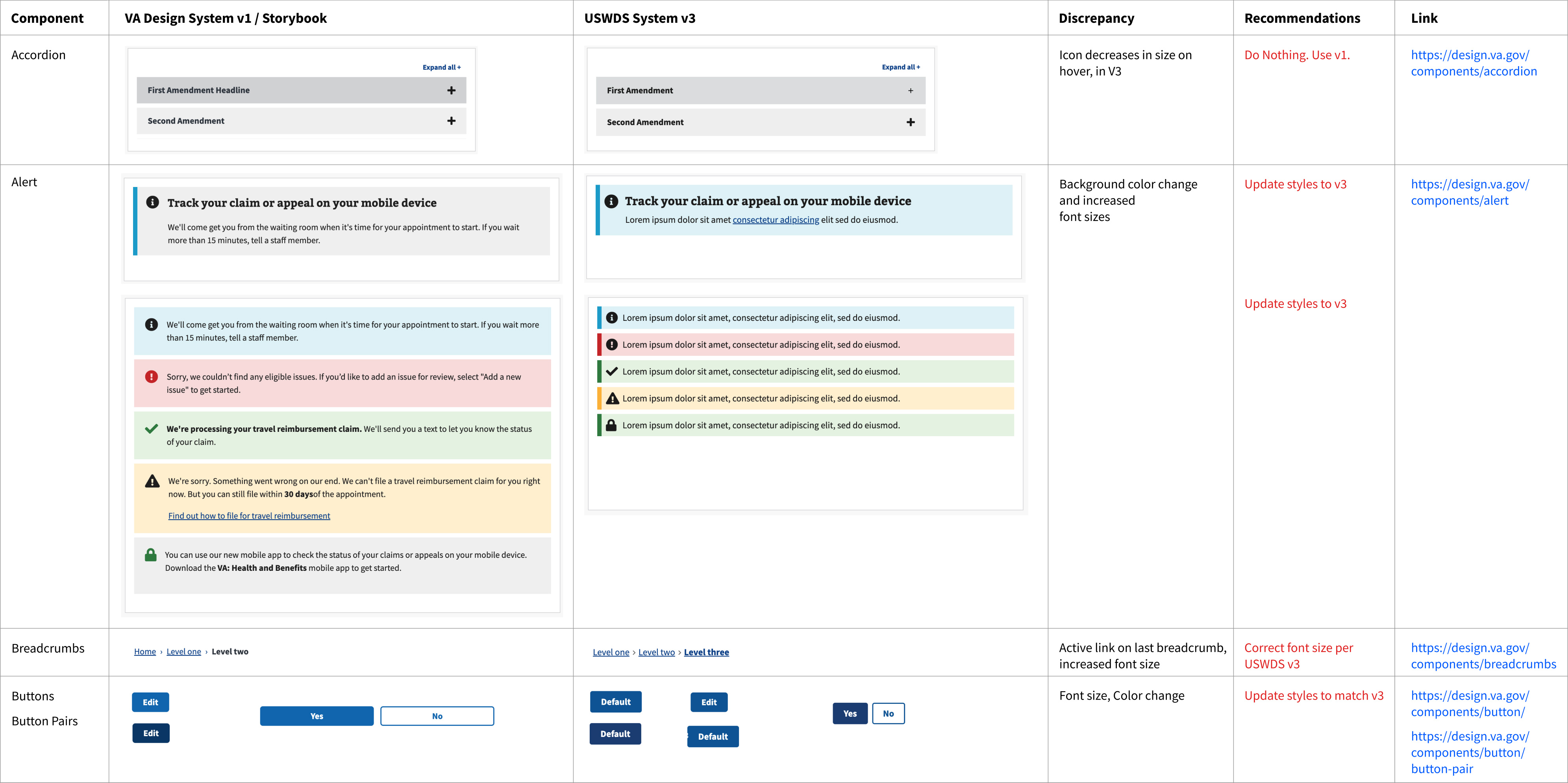Click the checkmark icon on the green USWDS alert
This screenshot has height=783, width=1568.
point(611,371)
